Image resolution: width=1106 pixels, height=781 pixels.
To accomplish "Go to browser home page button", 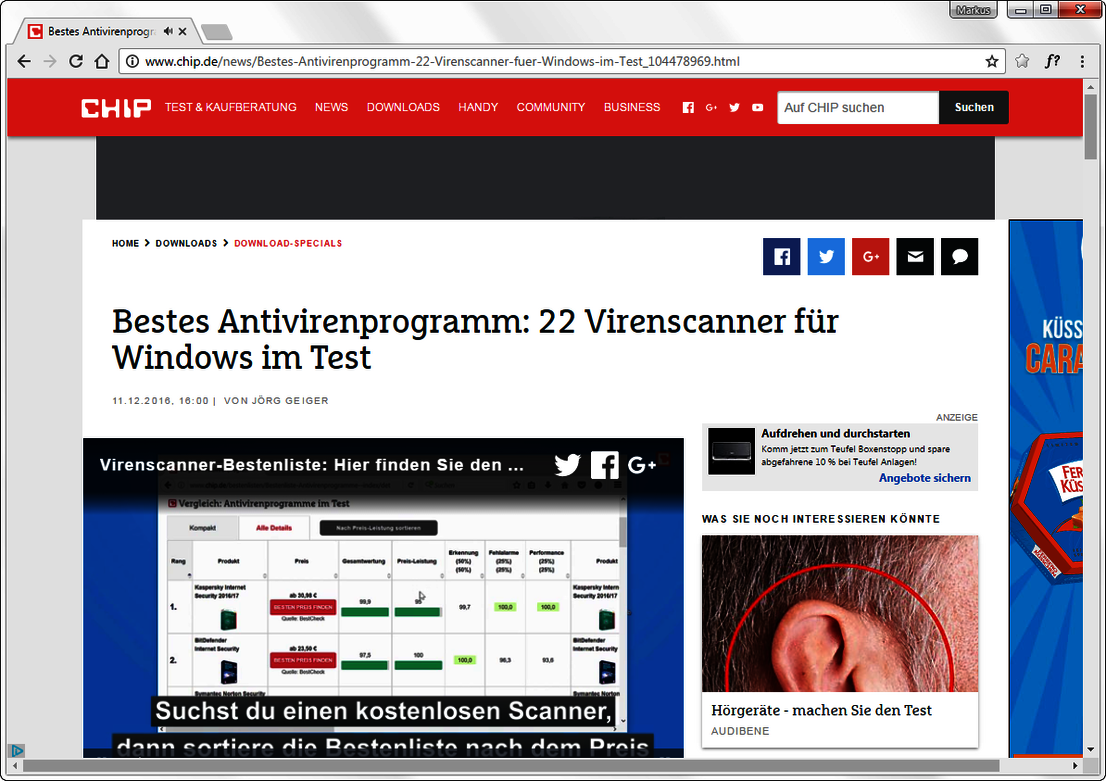I will (102, 61).
